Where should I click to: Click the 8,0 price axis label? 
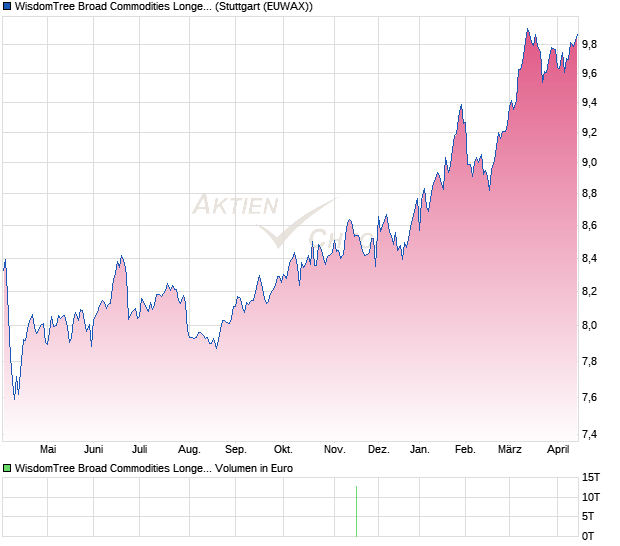pos(590,326)
